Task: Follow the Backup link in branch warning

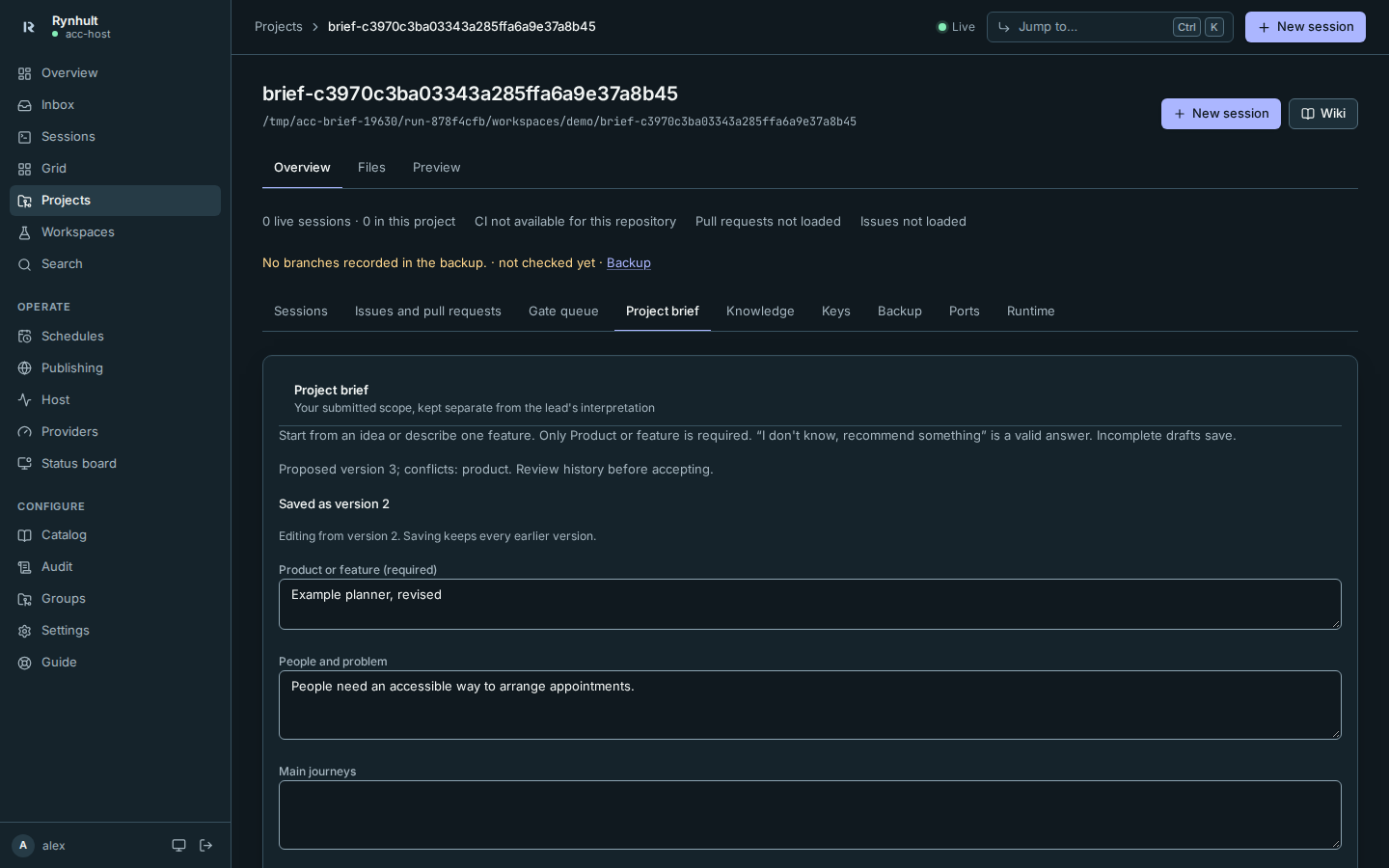Action: pos(629,263)
